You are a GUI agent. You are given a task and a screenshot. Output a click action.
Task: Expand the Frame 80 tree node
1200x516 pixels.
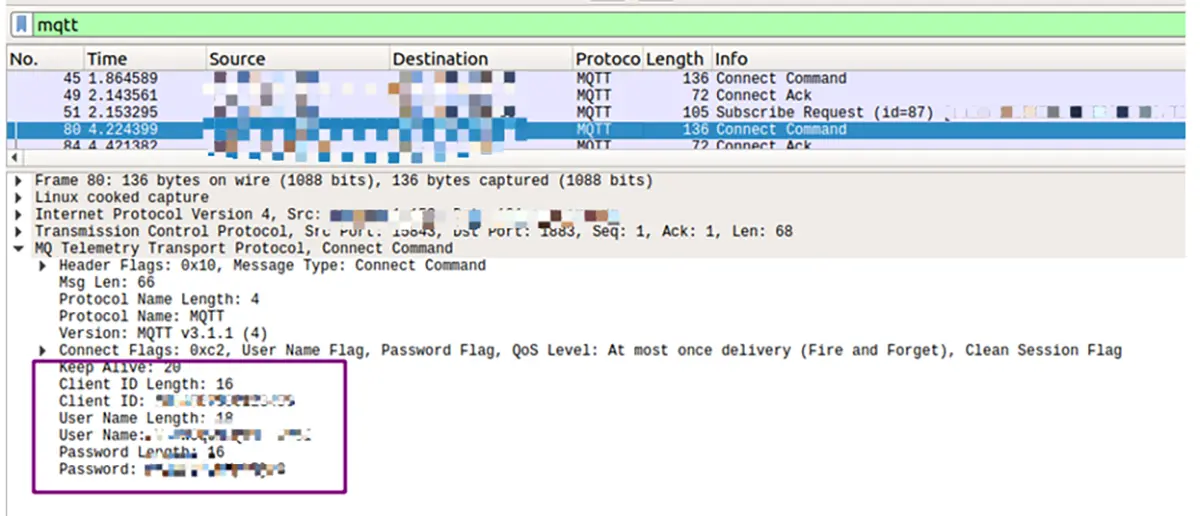click(x=18, y=181)
